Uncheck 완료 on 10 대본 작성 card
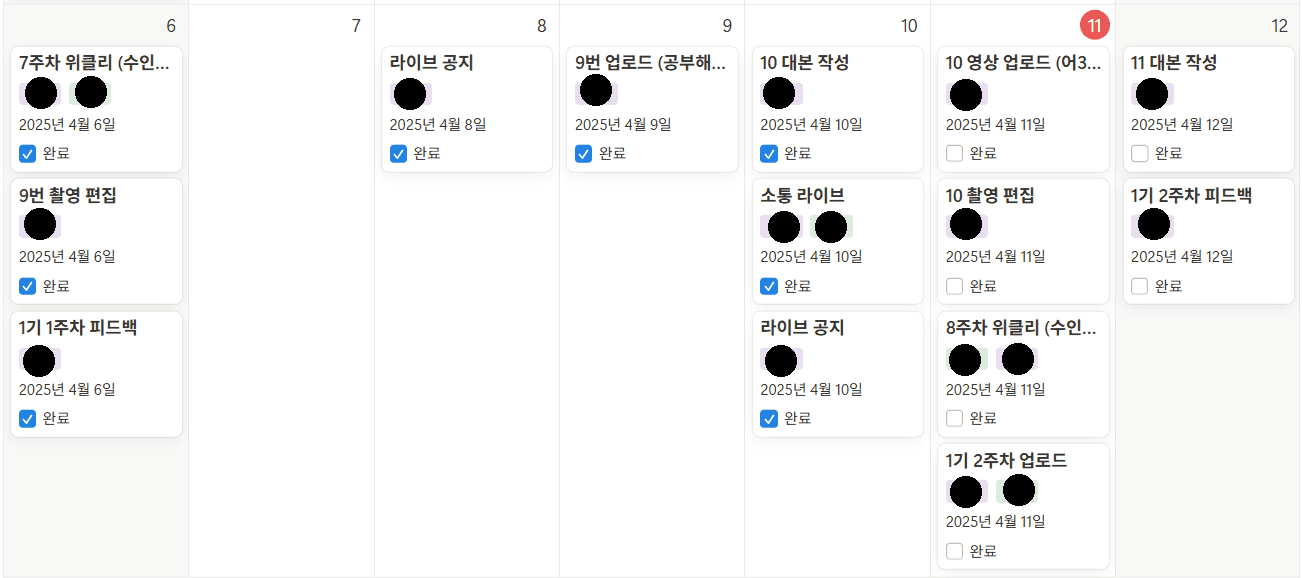 click(769, 153)
